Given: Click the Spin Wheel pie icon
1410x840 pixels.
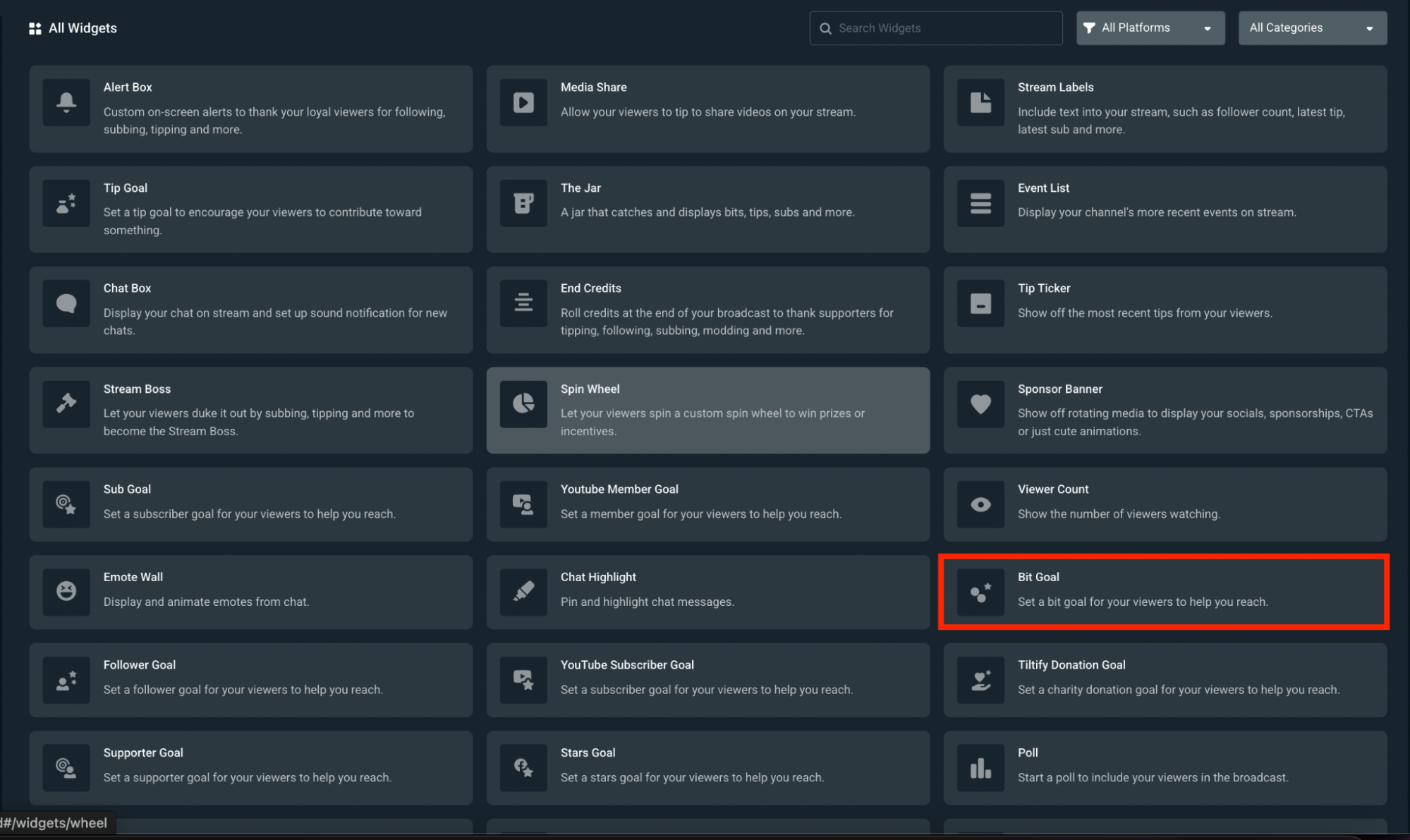Looking at the screenshot, I should click(523, 404).
